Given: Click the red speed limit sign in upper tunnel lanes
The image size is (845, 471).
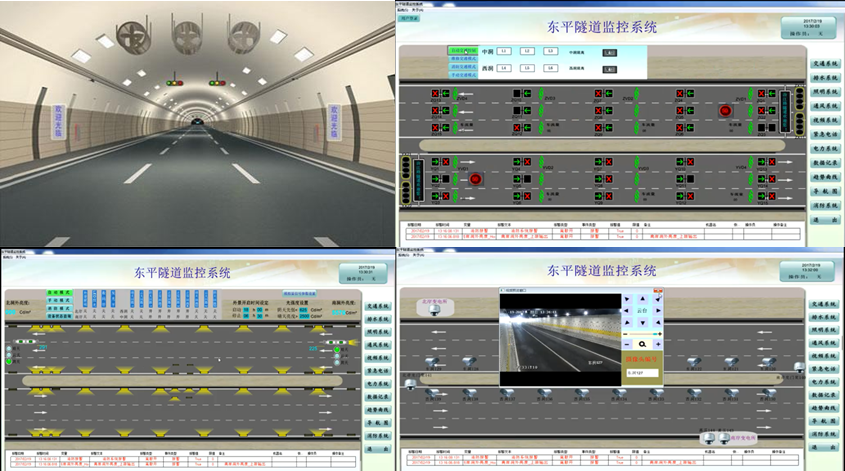Looking at the screenshot, I should point(726,110).
